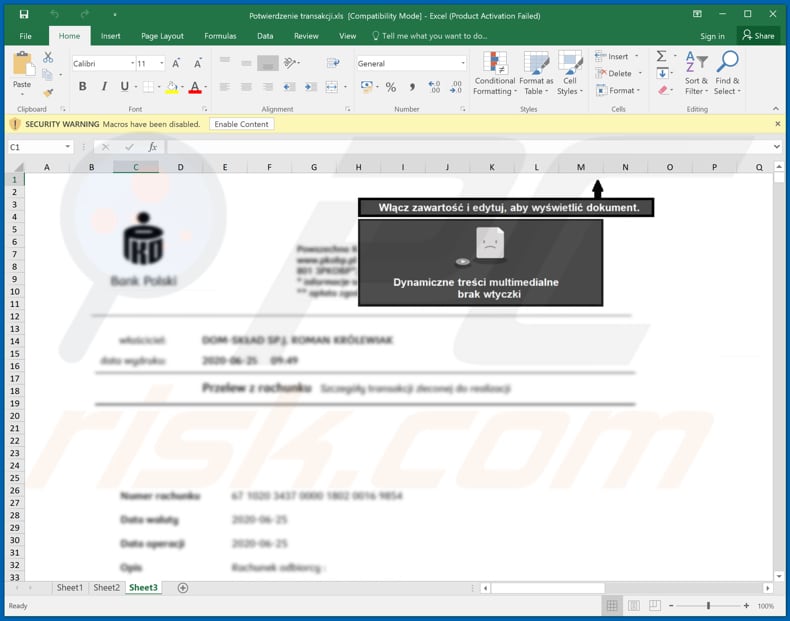Collapse the ribbon with chevron
The height and width of the screenshot is (621, 790).
(776, 109)
